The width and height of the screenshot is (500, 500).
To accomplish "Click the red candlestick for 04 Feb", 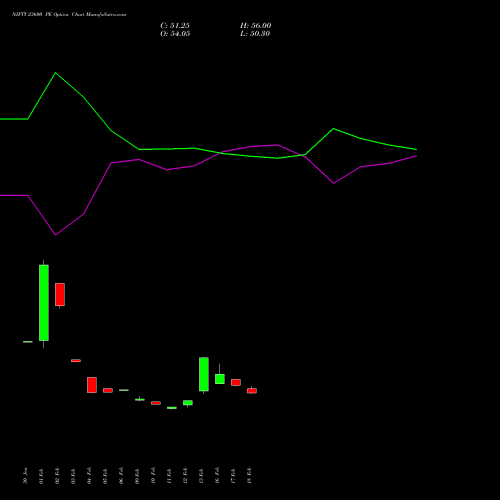I will click(92, 385).
